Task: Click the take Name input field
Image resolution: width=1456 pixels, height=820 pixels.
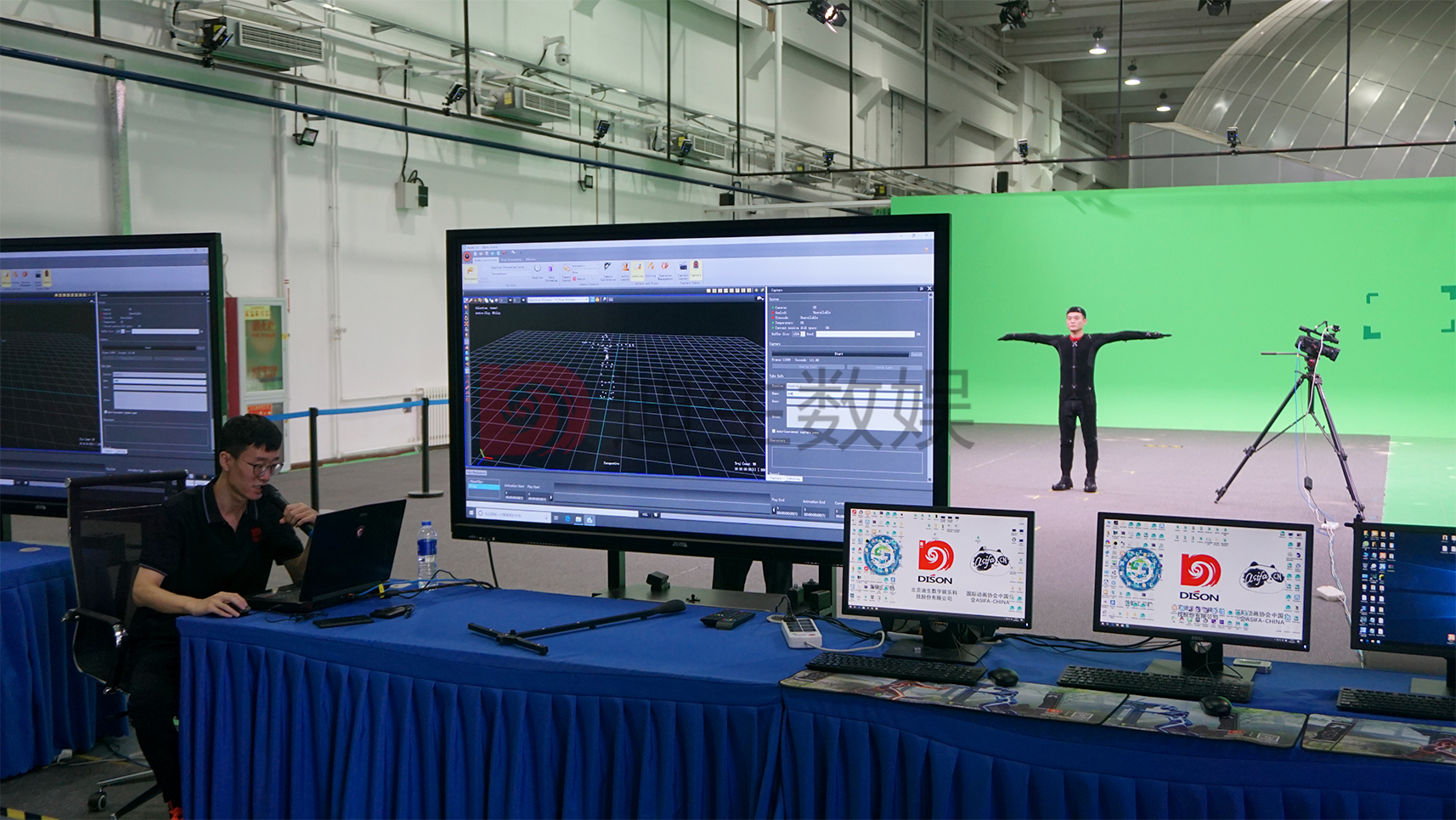Action: 855,393
